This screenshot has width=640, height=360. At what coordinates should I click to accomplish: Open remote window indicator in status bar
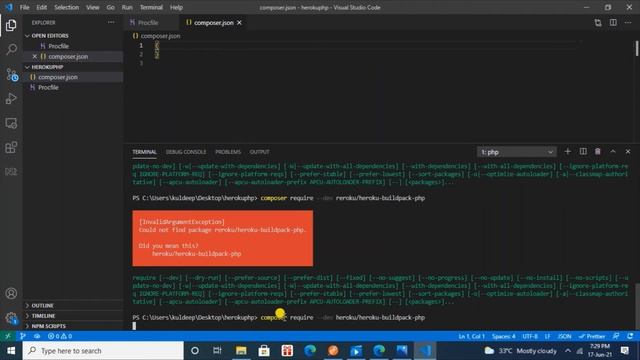(x=8, y=336)
